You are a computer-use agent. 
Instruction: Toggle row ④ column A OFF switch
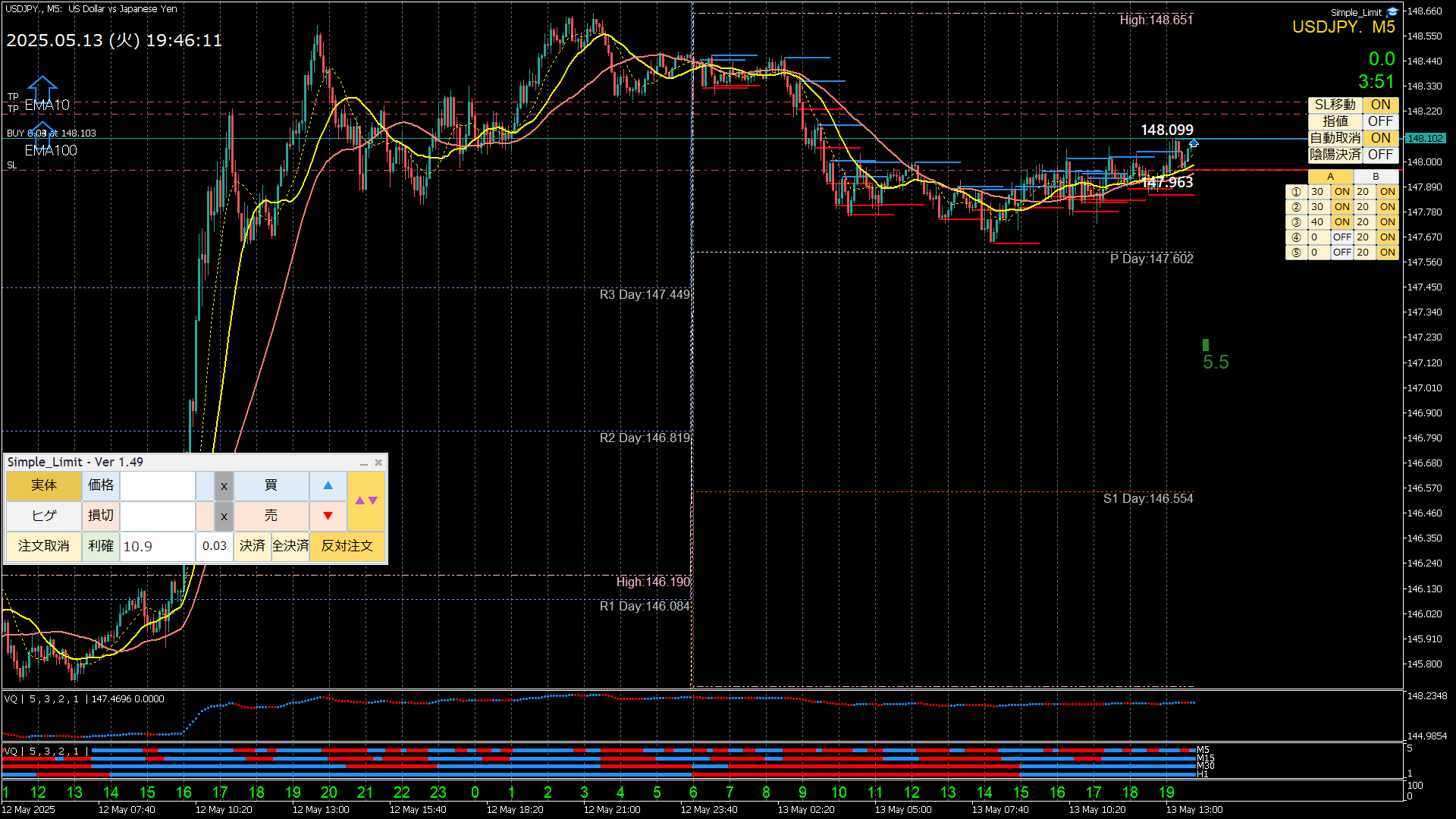pyautogui.click(x=1341, y=237)
